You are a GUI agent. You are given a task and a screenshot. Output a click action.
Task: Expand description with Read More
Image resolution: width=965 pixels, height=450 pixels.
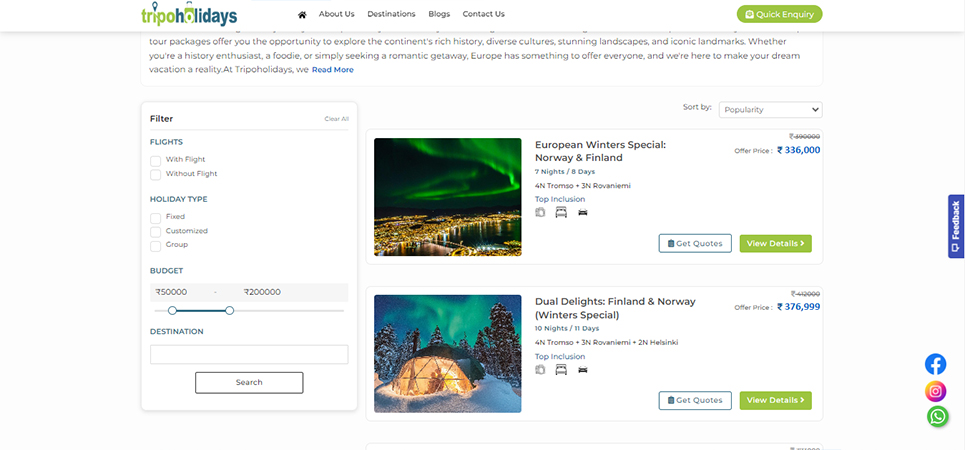pyautogui.click(x=332, y=70)
